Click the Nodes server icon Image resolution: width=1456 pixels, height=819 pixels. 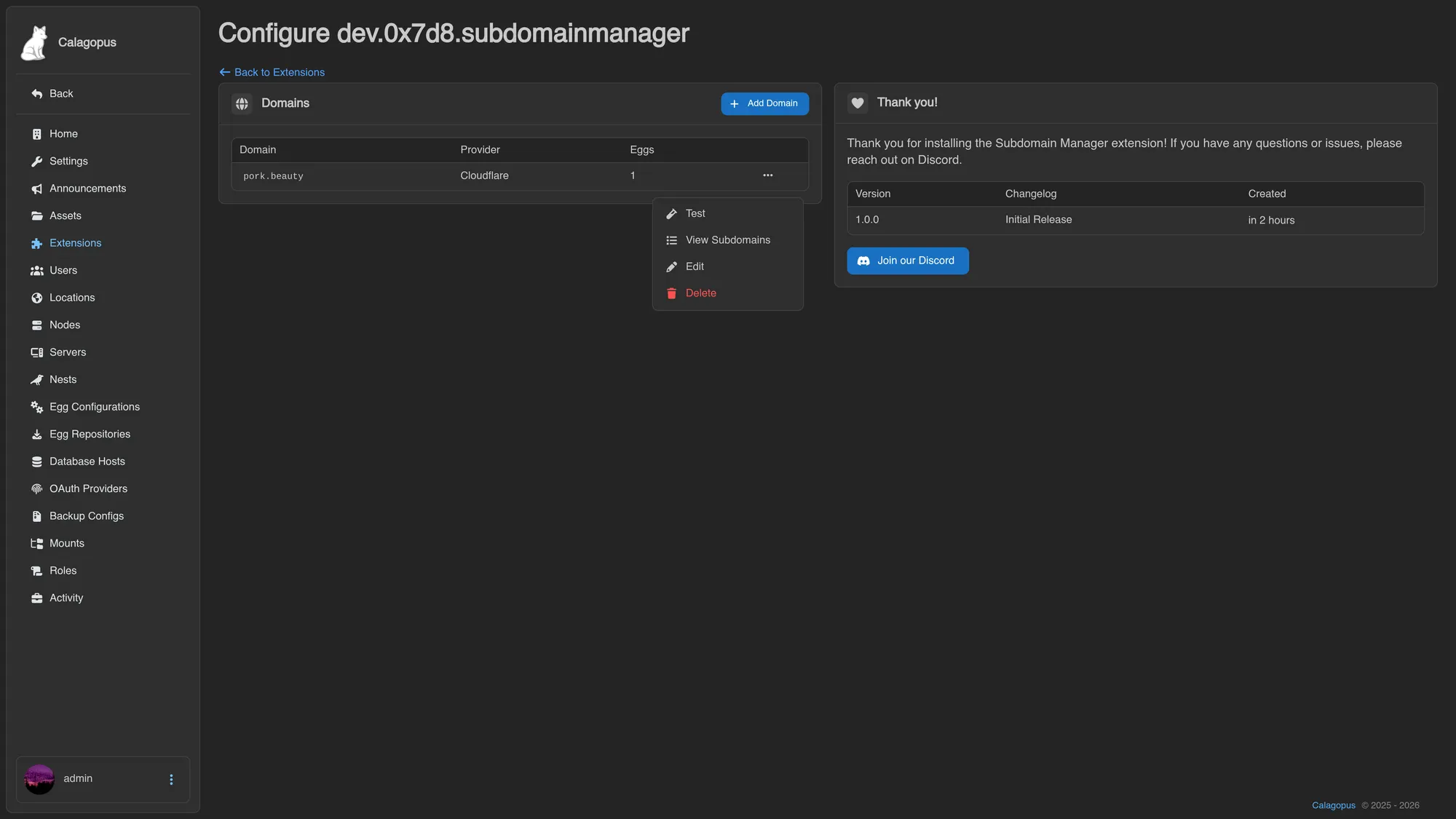coord(37,325)
